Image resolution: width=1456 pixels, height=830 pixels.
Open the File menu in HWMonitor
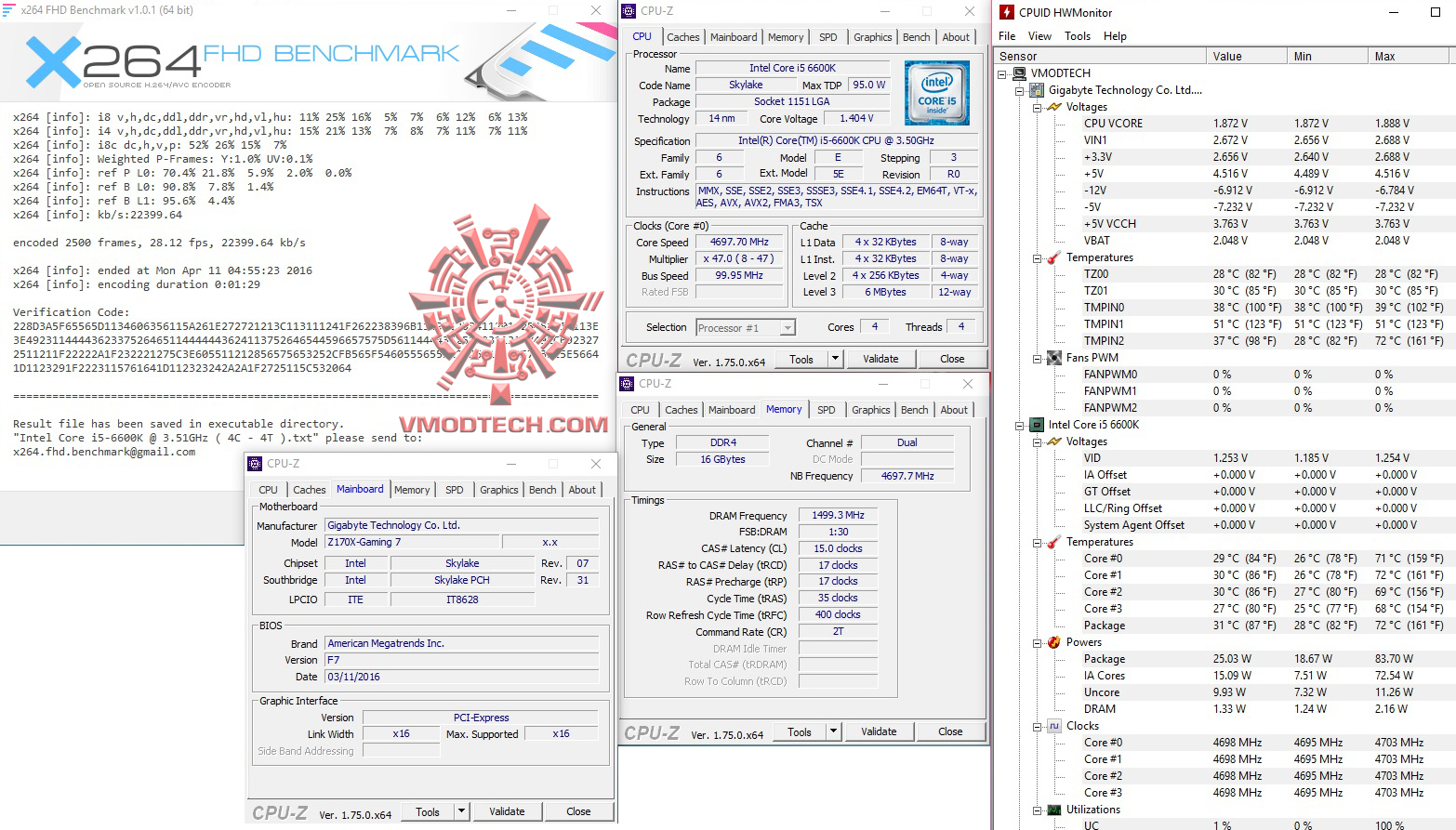(1007, 36)
